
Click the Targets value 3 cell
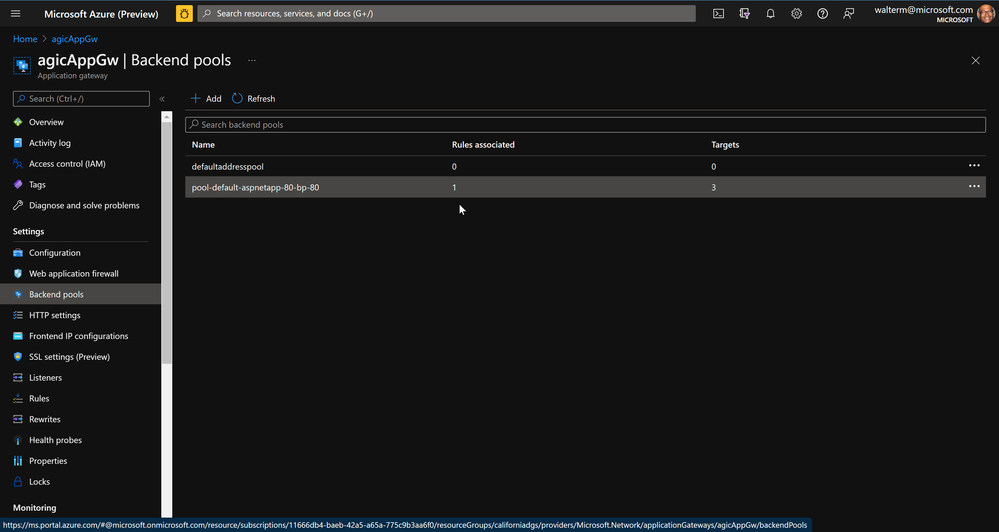(x=714, y=187)
